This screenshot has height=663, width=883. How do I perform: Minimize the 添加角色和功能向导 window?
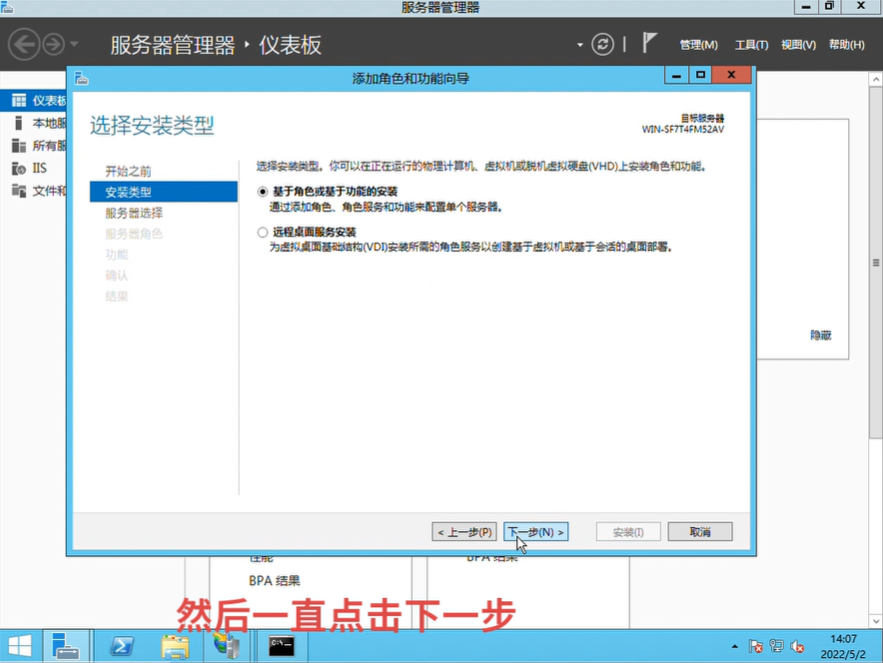coord(676,75)
